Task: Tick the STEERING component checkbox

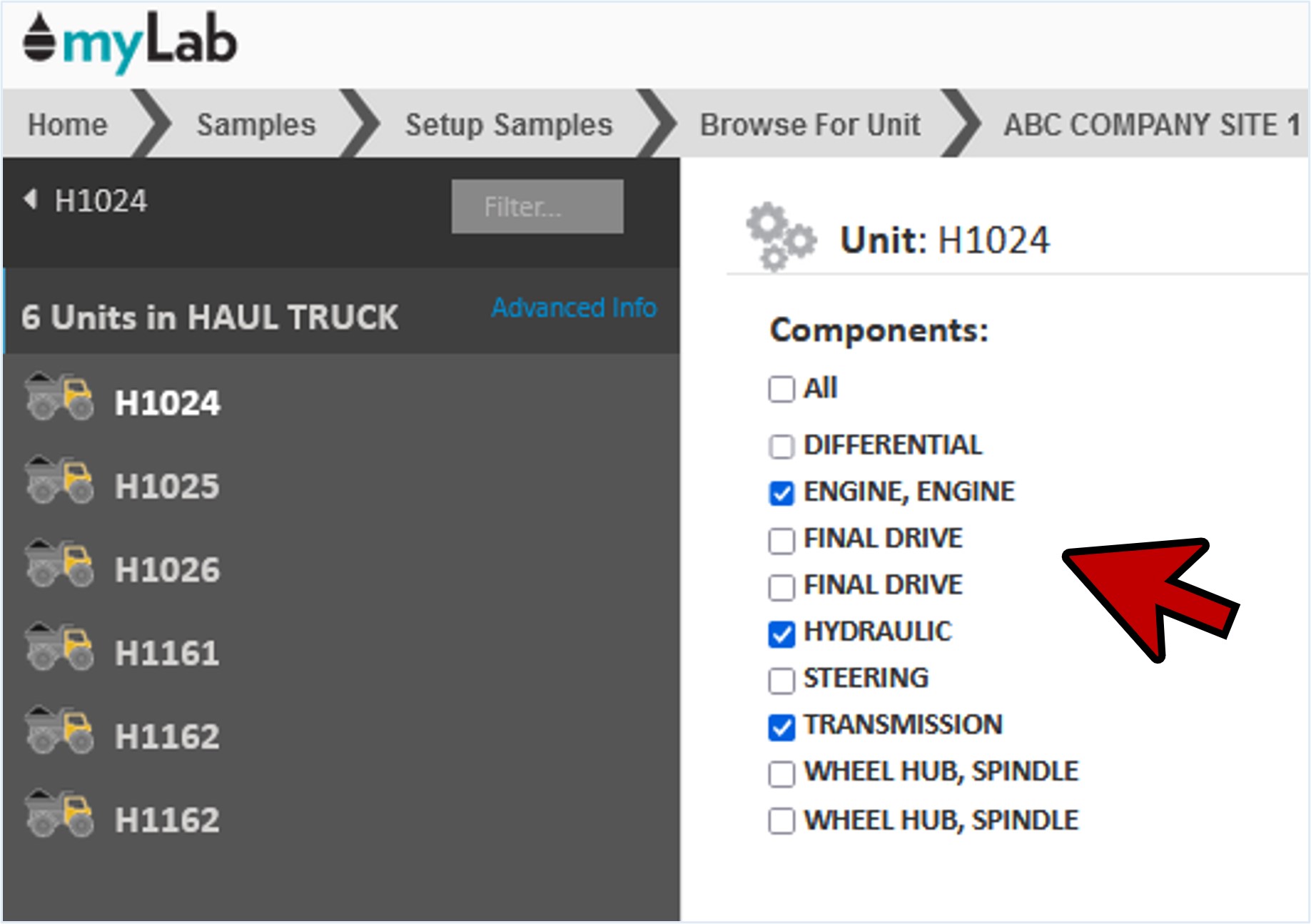Action: [781, 680]
